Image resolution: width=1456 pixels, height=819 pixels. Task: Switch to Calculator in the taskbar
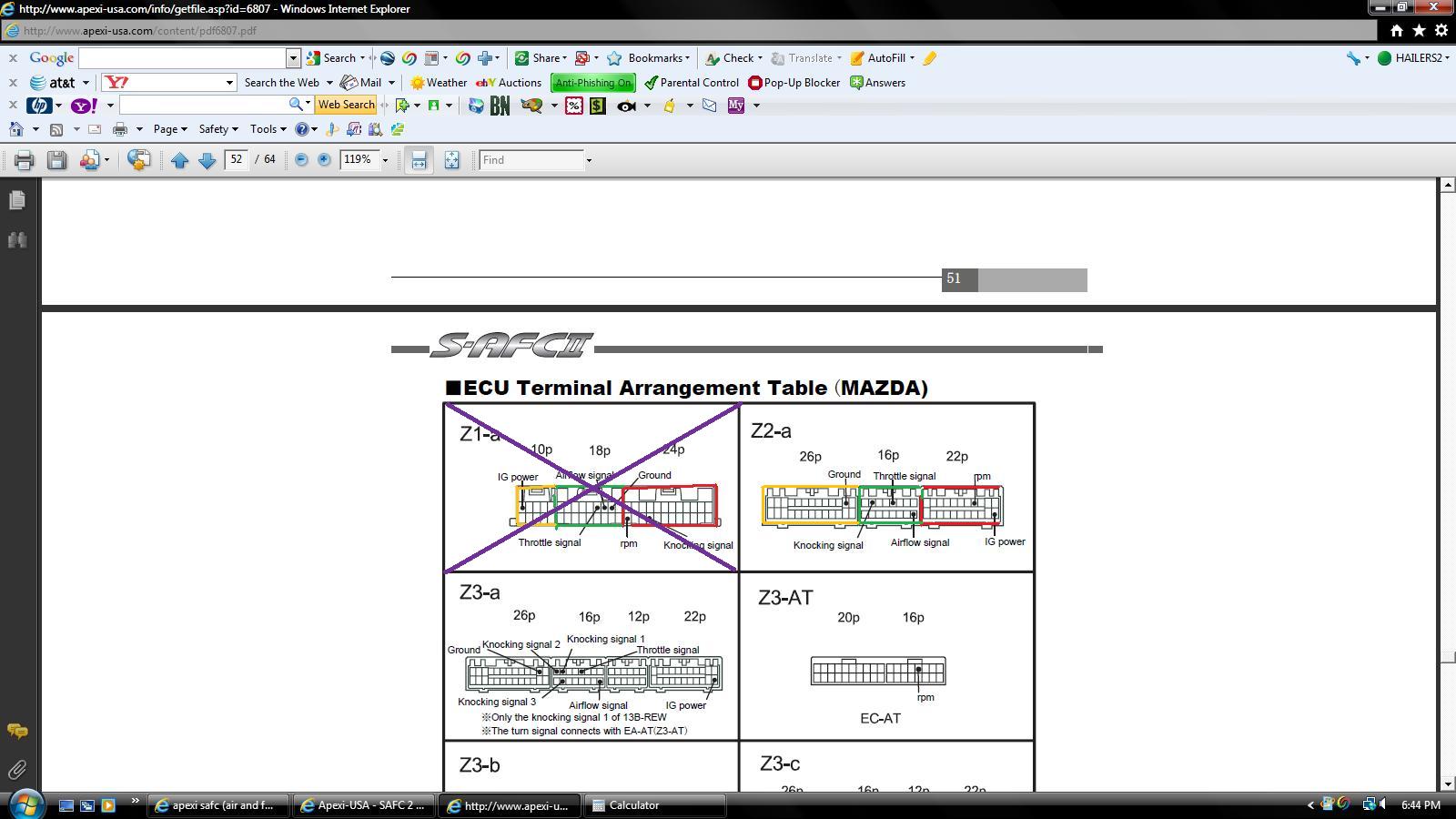pos(655,805)
